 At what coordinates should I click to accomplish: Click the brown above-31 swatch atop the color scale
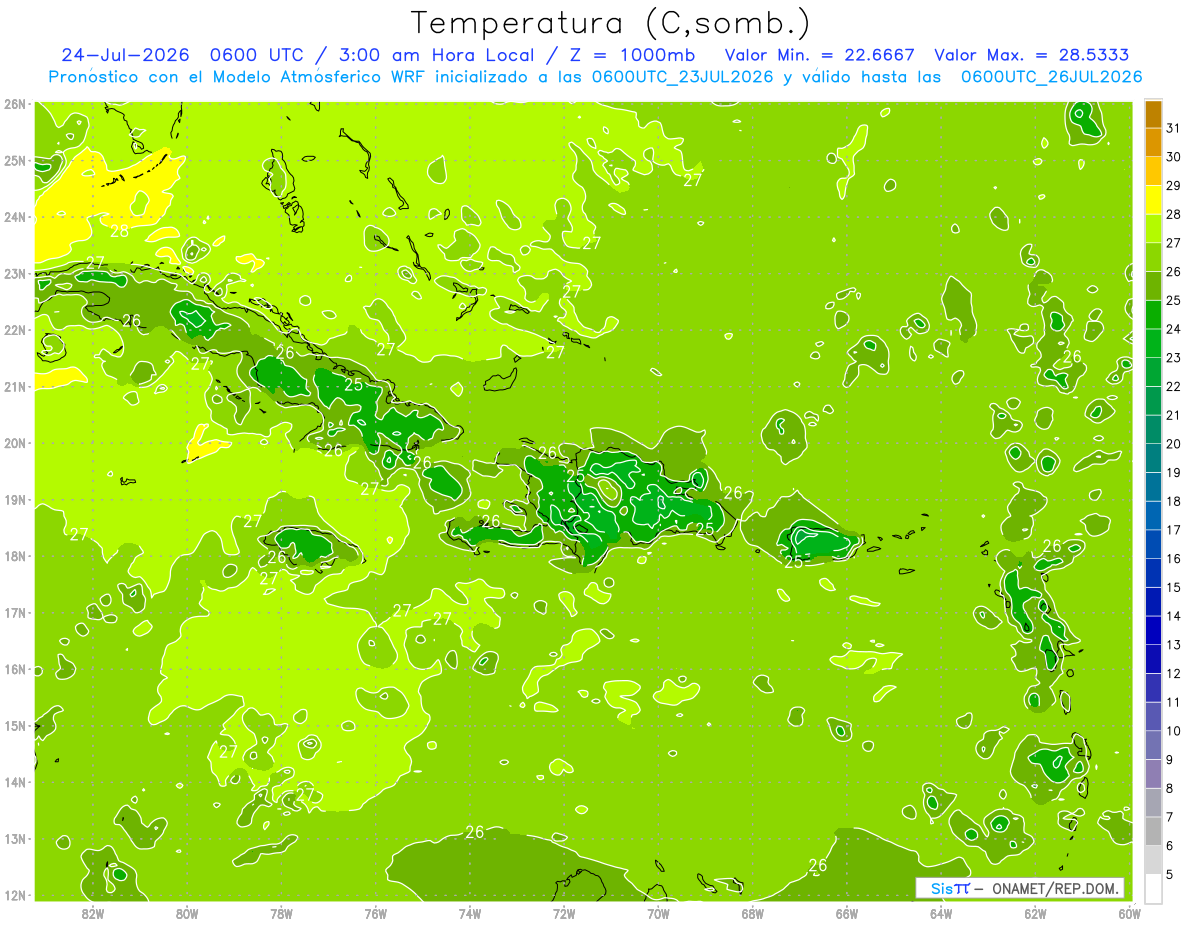[1153, 114]
